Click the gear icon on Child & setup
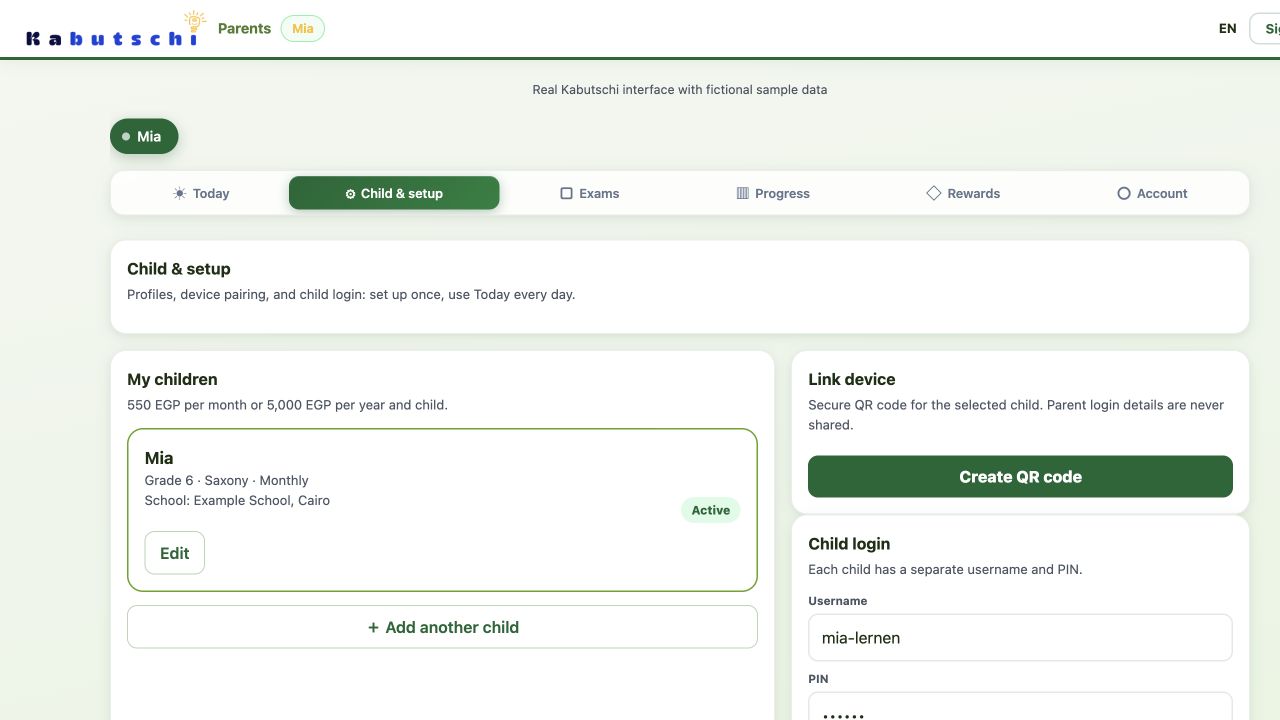The image size is (1280, 720). pyautogui.click(x=350, y=194)
